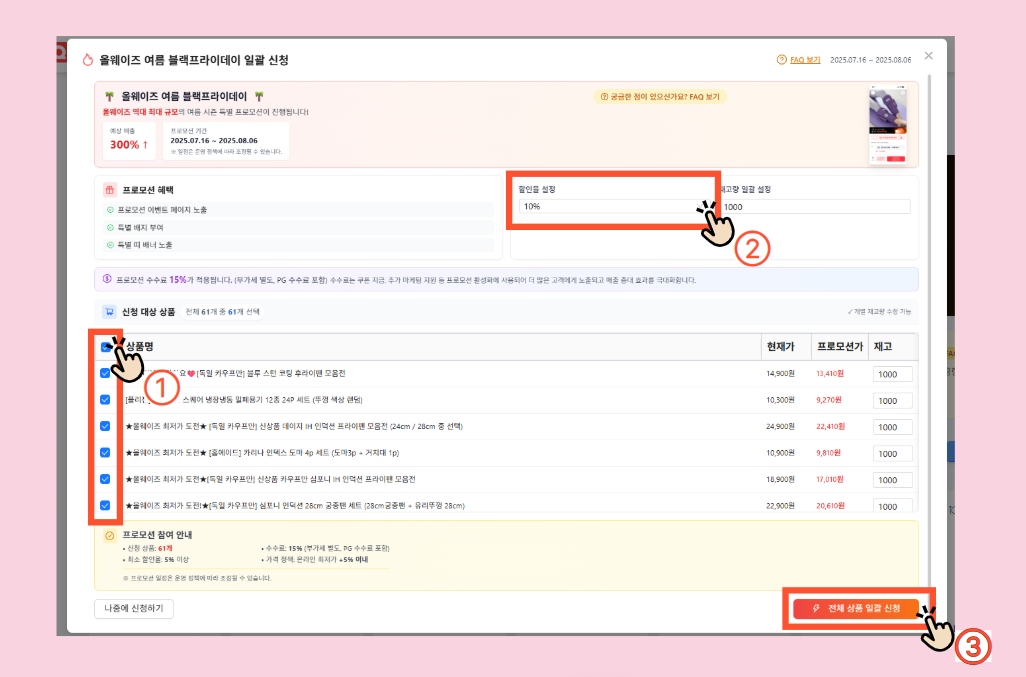Click the flame icon beside the dialog title
The width and height of the screenshot is (1026, 677).
88,60
